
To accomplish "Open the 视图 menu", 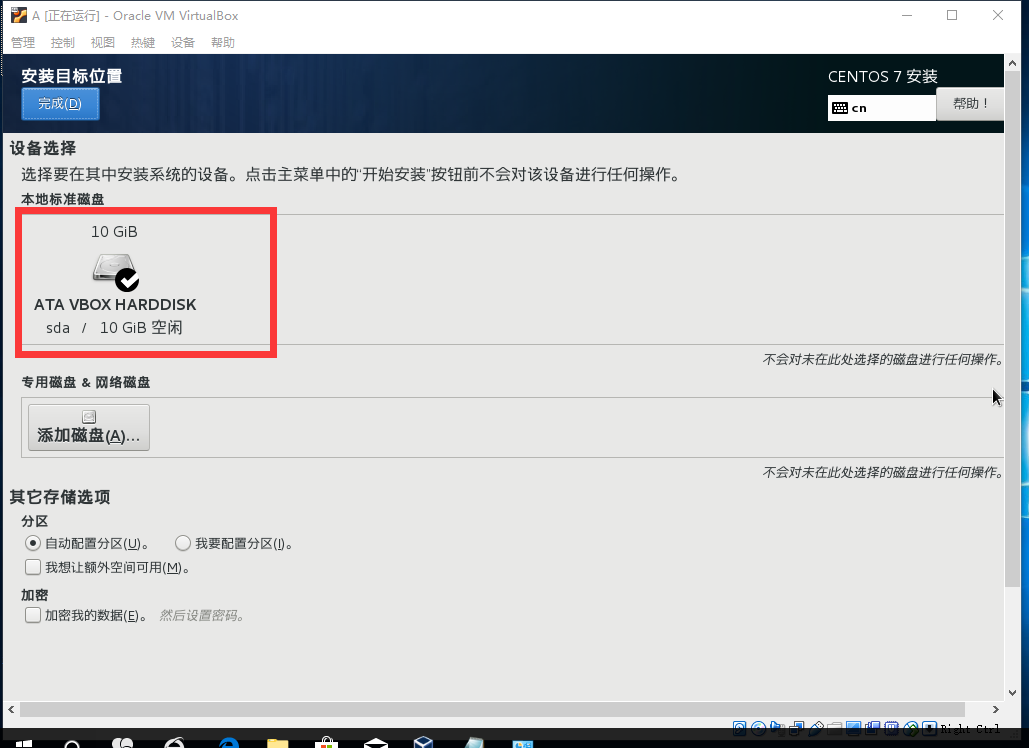I will tap(103, 43).
